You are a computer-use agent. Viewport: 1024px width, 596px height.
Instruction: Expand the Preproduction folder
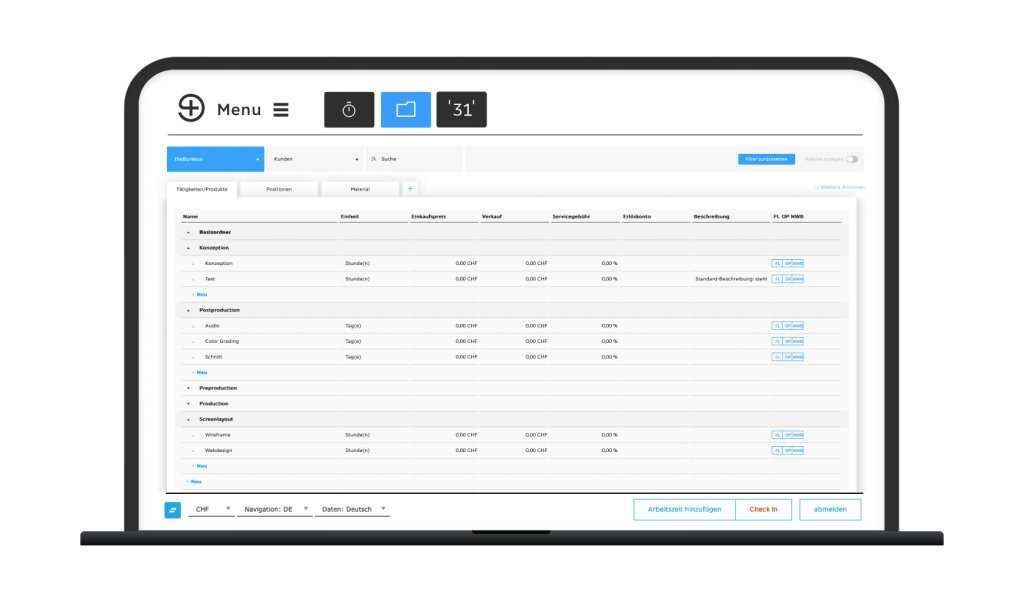point(189,388)
